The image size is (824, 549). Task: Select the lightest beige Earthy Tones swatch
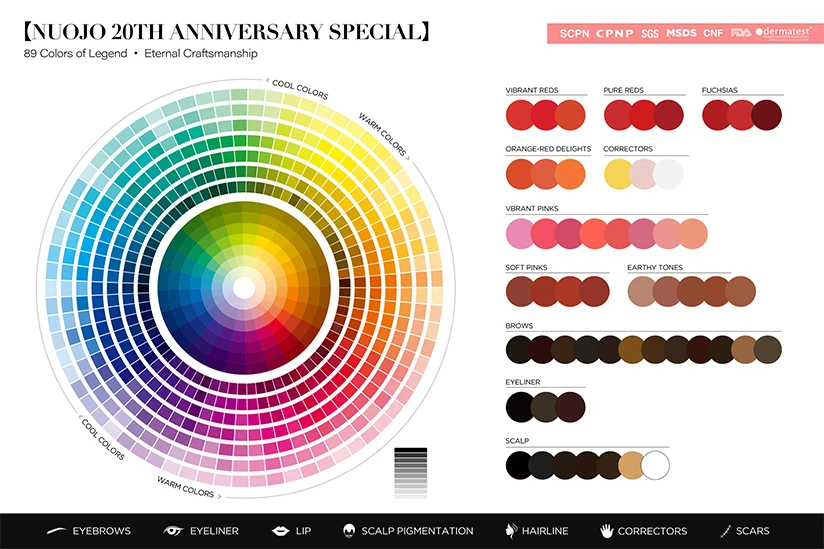point(640,292)
